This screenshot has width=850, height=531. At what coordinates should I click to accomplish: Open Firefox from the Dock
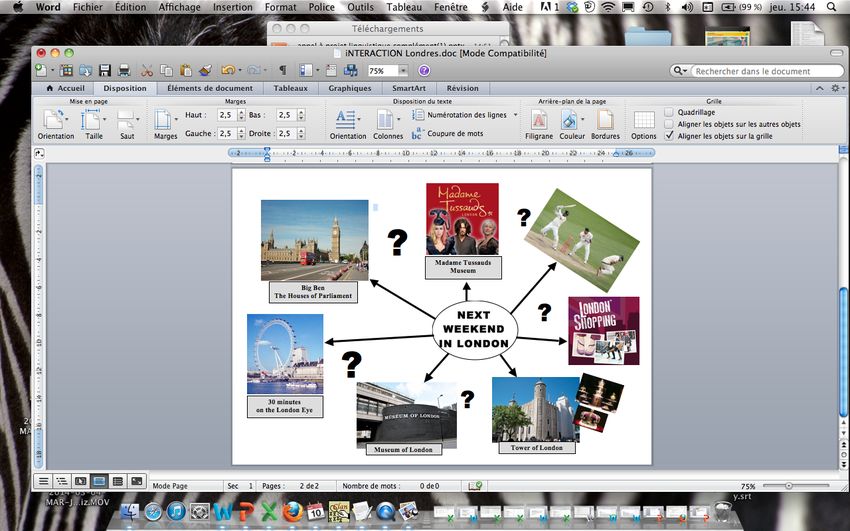[x=293, y=511]
